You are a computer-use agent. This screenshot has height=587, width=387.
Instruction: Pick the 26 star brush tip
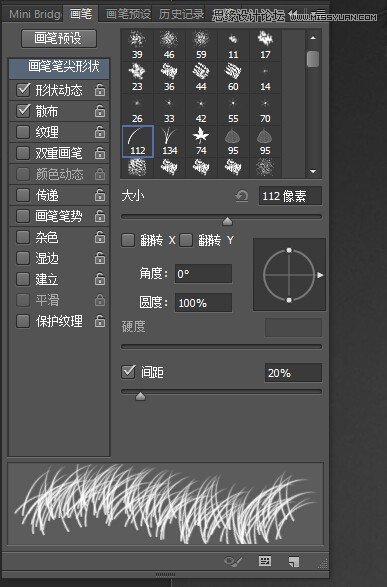coord(137,110)
